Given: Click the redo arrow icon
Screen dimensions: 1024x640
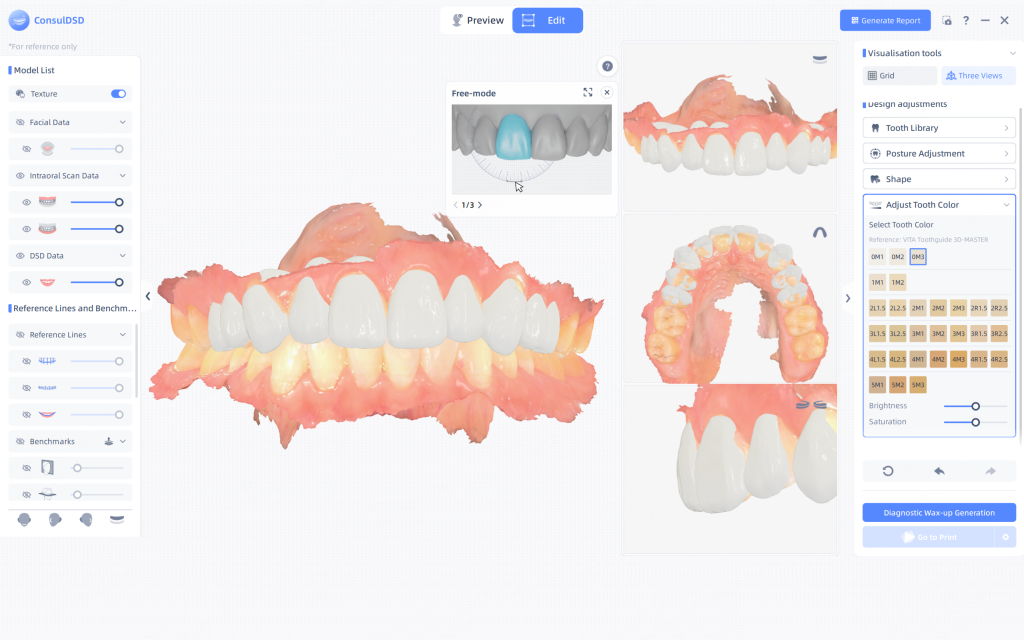Looking at the screenshot, I should tap(990, 471).
